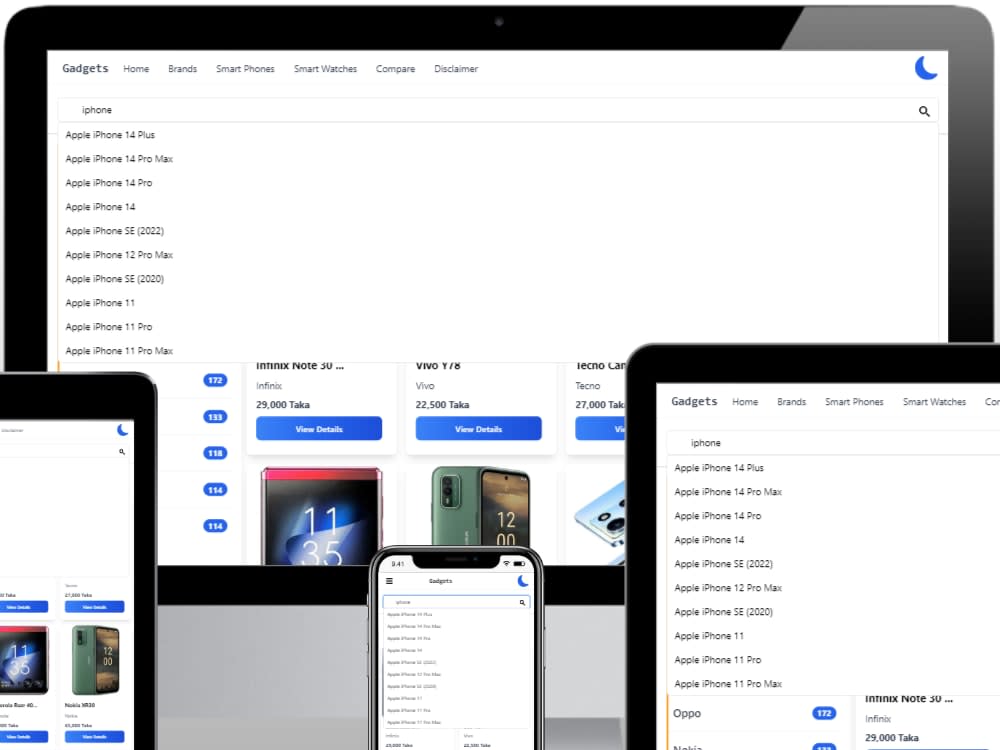Select Apple iPhone 14 on right tablet
The image size is (1000, 750).
[709, 540]
